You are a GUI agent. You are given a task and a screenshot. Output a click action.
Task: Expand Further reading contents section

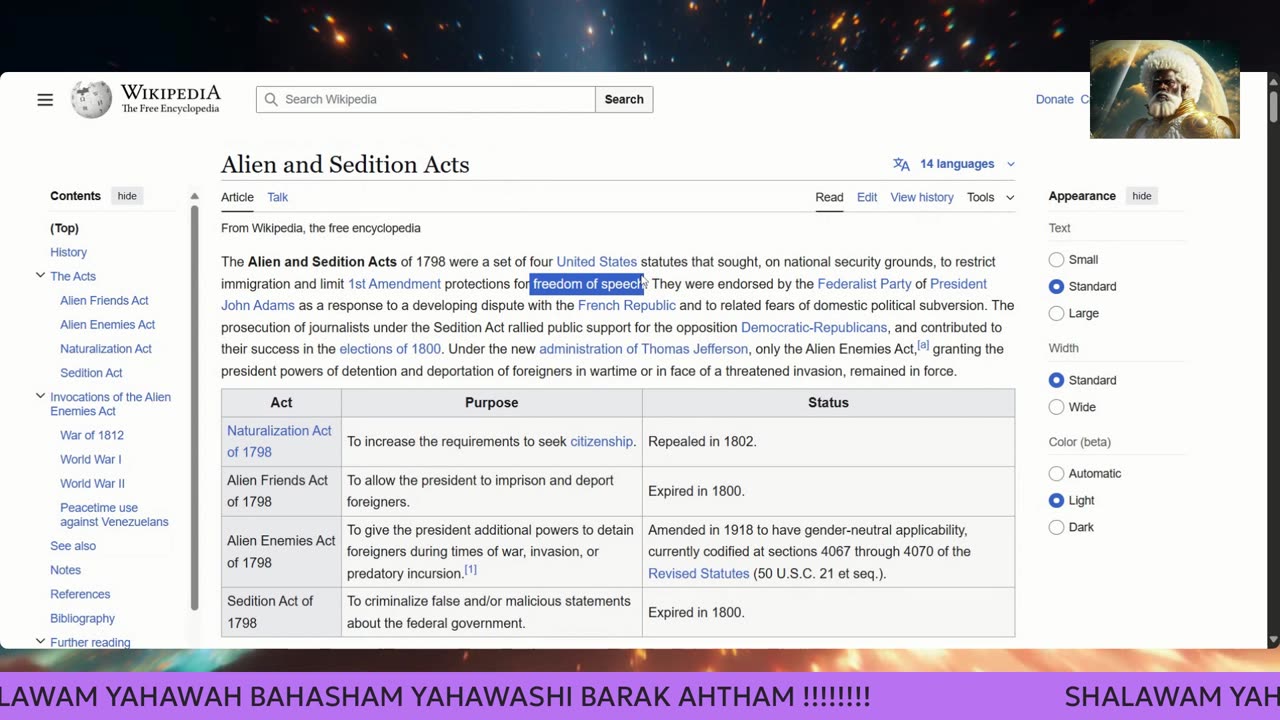40,641
